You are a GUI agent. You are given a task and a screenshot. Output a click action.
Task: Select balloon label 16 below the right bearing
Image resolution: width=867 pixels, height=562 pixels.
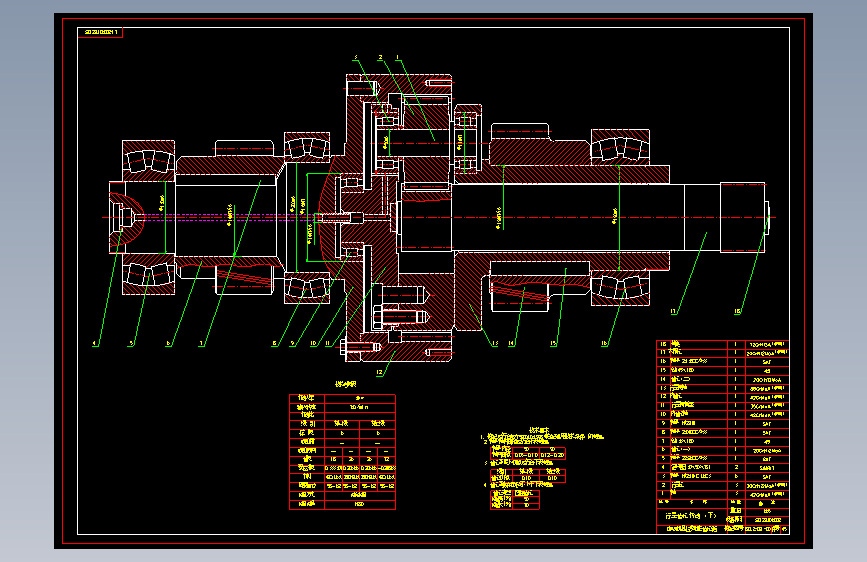(x=604, y=344)
